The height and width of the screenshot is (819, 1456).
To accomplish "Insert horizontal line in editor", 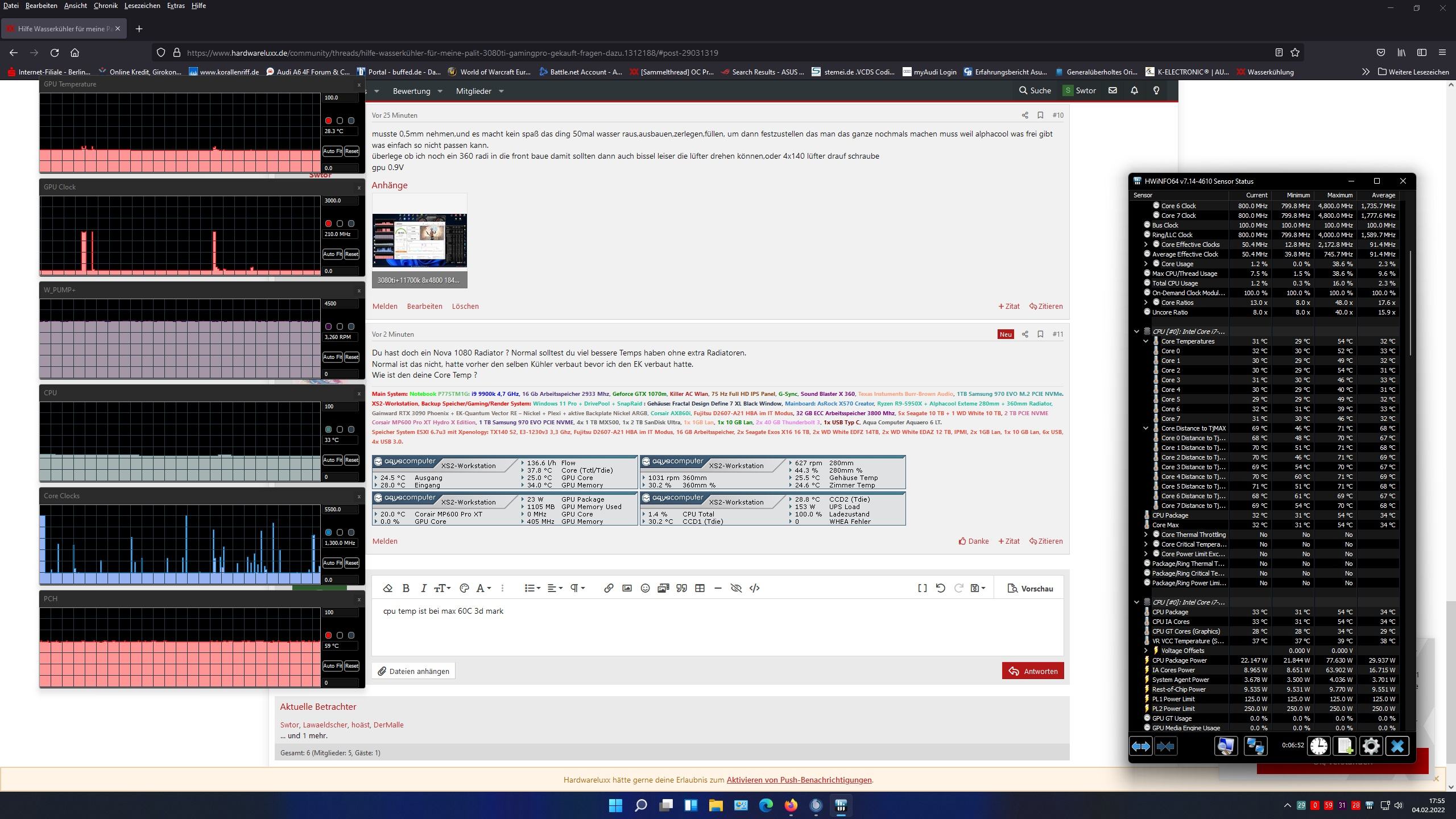I will 718,588.
